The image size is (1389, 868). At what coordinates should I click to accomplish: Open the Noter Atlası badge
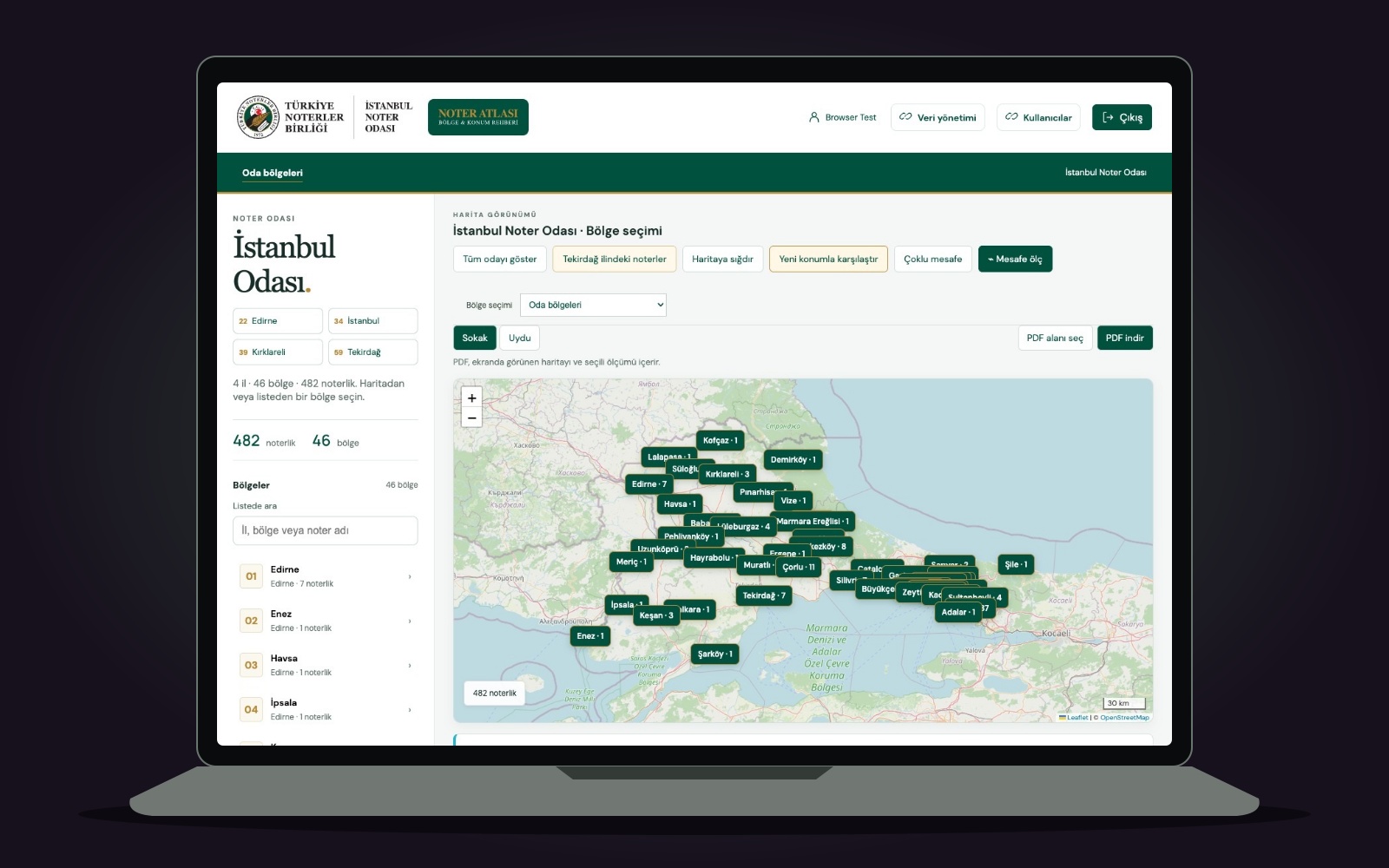tap(478, 117)
